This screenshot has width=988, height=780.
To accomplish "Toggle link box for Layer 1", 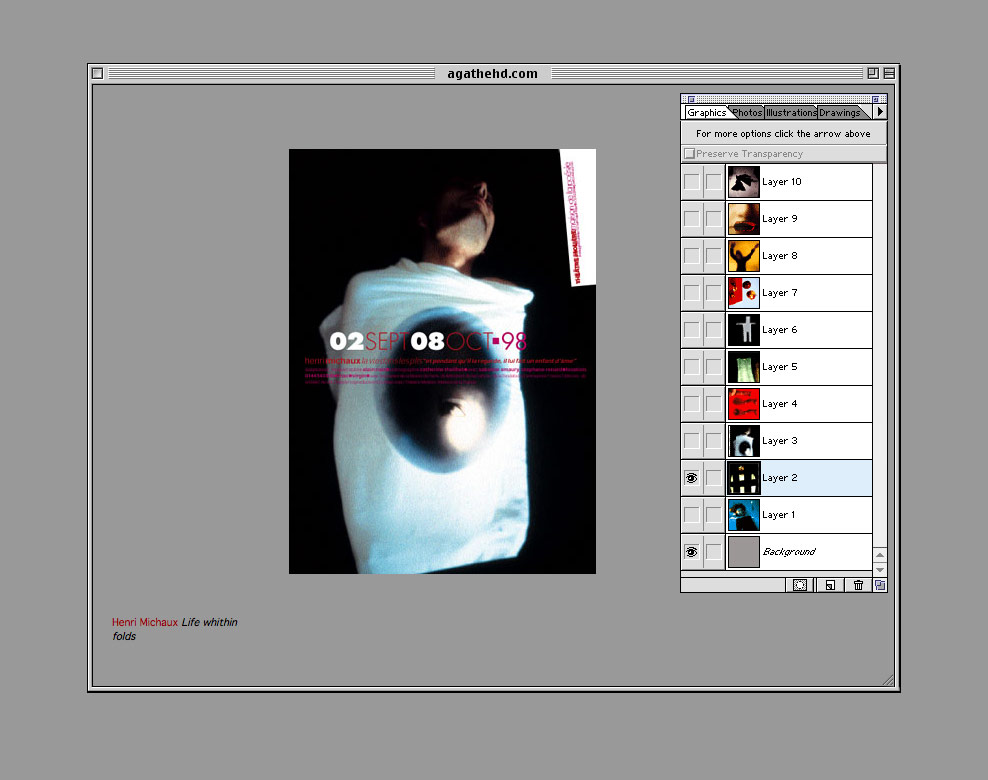I will tap(713, 515).
